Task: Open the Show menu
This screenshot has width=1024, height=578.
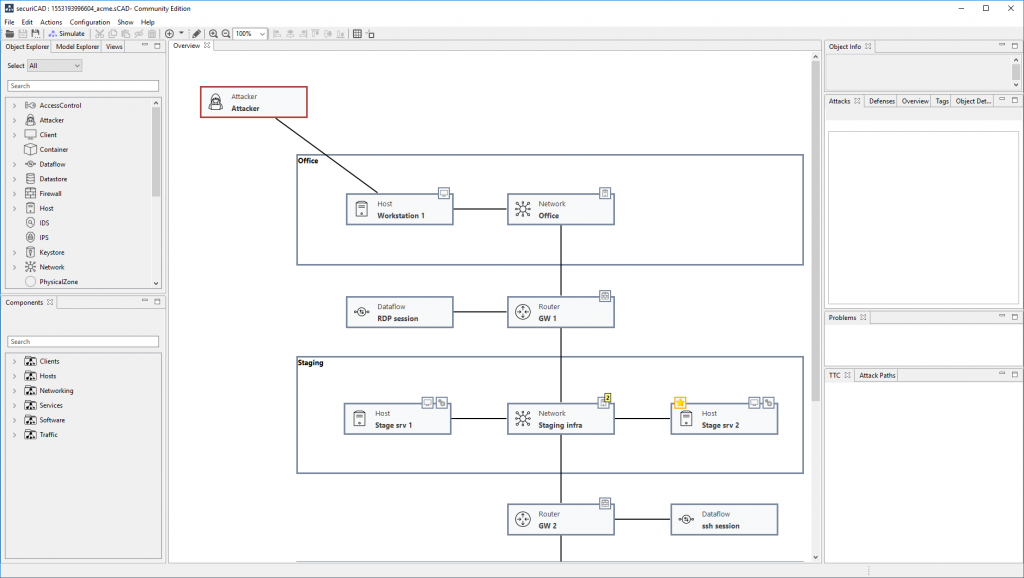Action: tap(125, 22)
